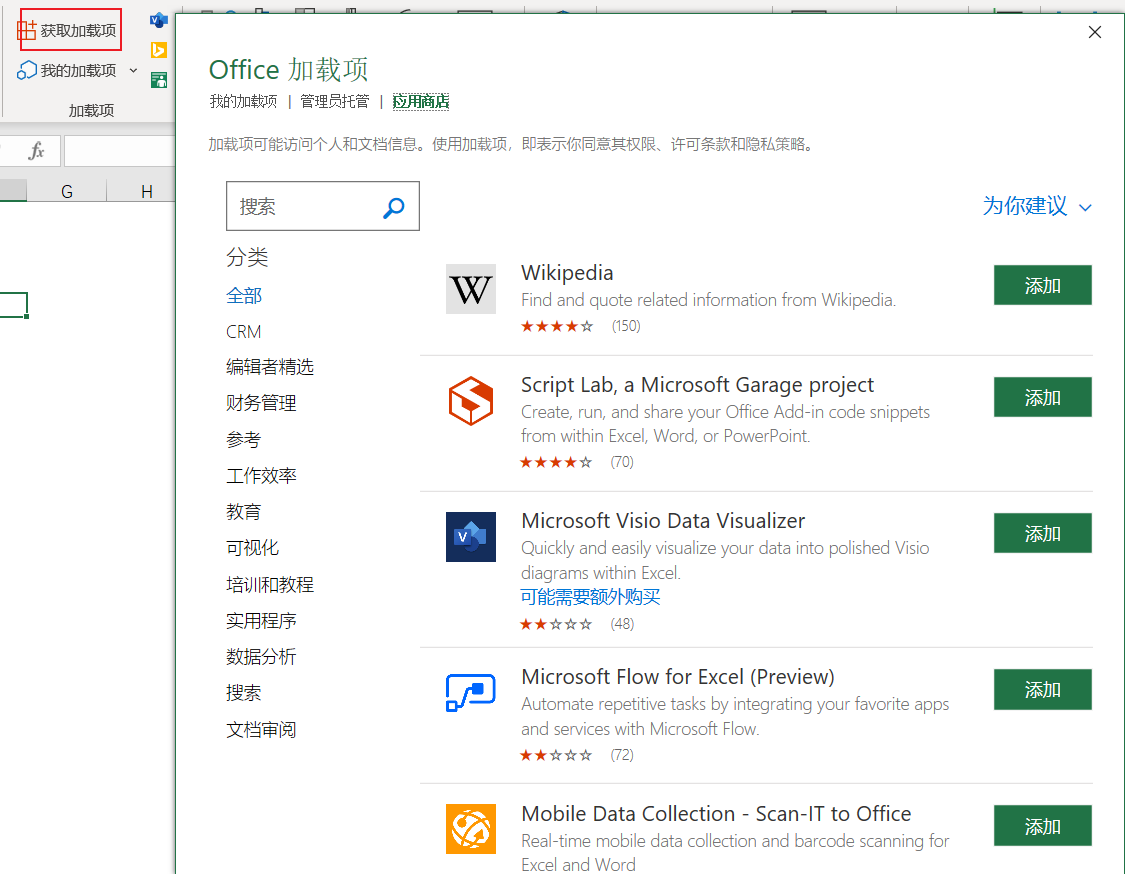Add Mobile Data Collection Scan-IT add-in
This screenshot has width=1125, height=874.
coord(1042,826)
